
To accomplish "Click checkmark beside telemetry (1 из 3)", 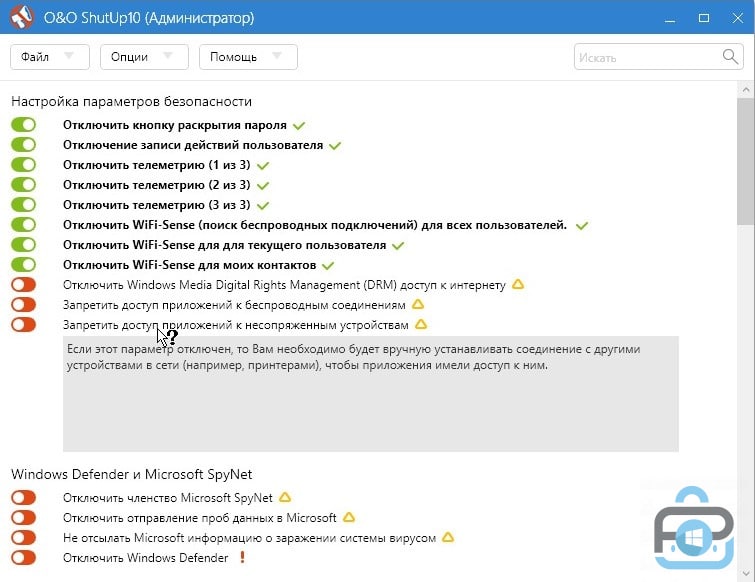I will coord(263,166).
